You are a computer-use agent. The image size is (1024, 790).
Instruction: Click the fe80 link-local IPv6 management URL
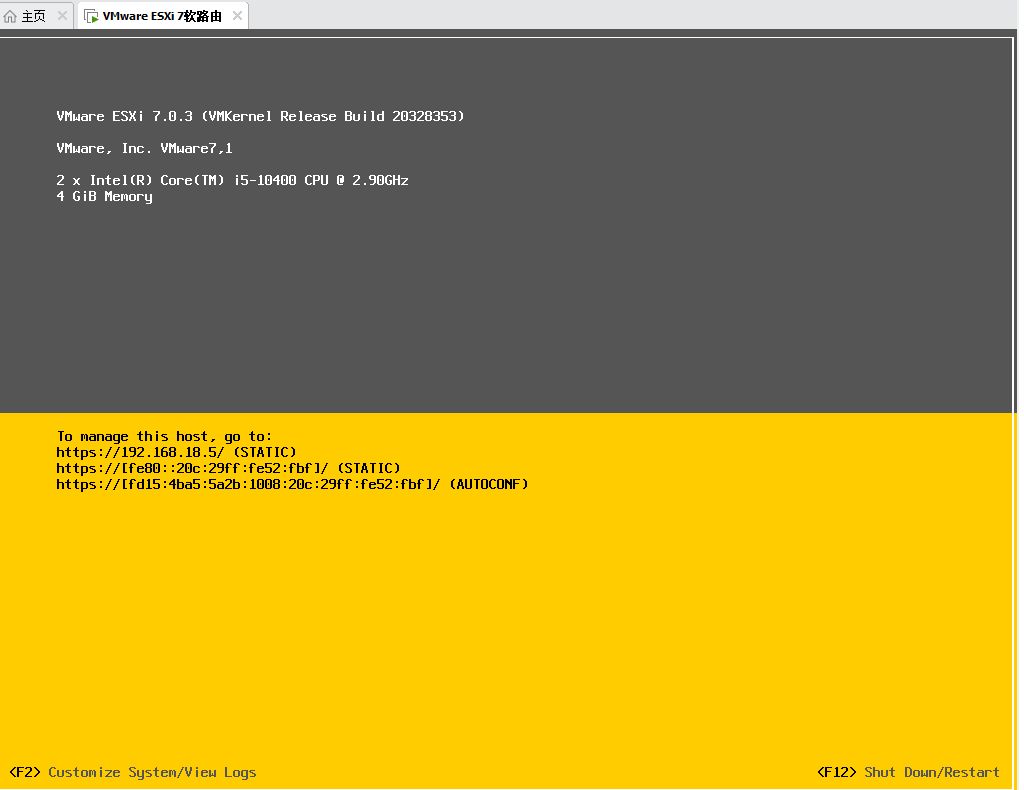192,468
